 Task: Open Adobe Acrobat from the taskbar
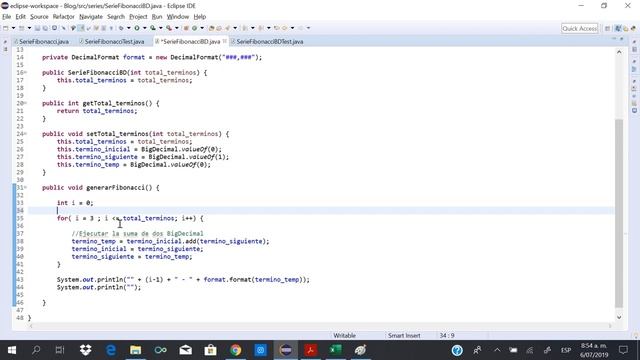point(310,350)
